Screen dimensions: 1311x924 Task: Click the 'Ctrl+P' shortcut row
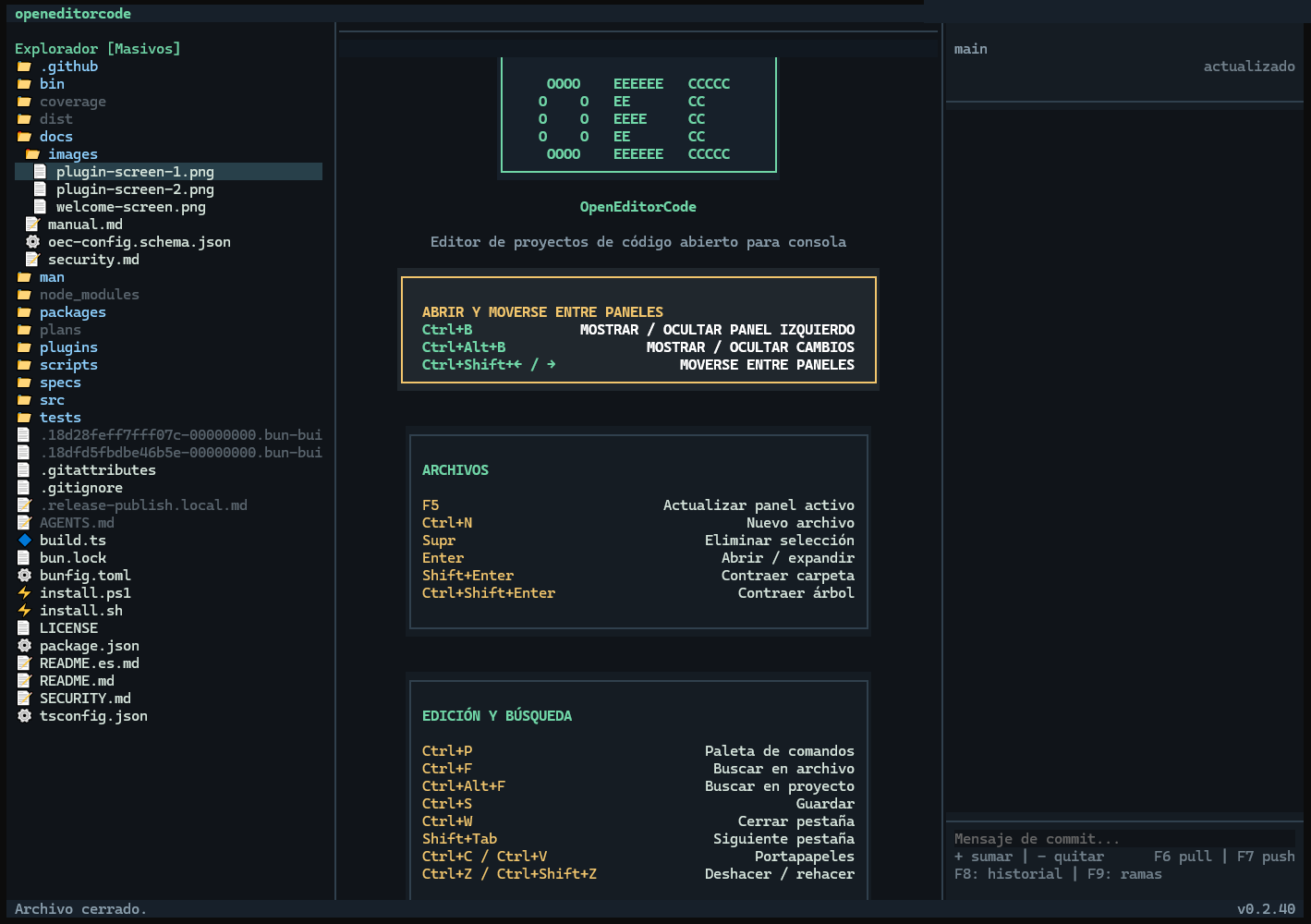[638, 751]
